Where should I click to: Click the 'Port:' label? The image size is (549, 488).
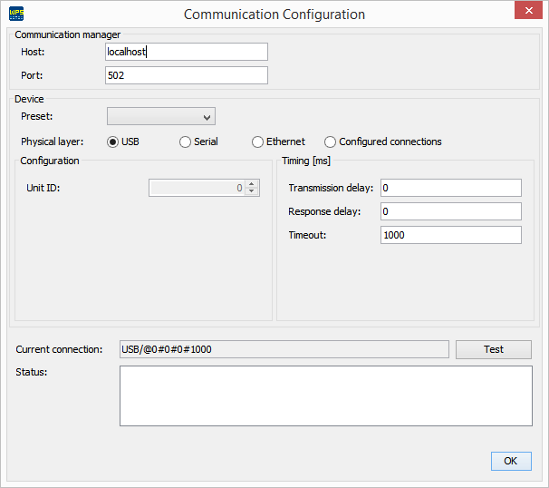[x=32, y=75]
